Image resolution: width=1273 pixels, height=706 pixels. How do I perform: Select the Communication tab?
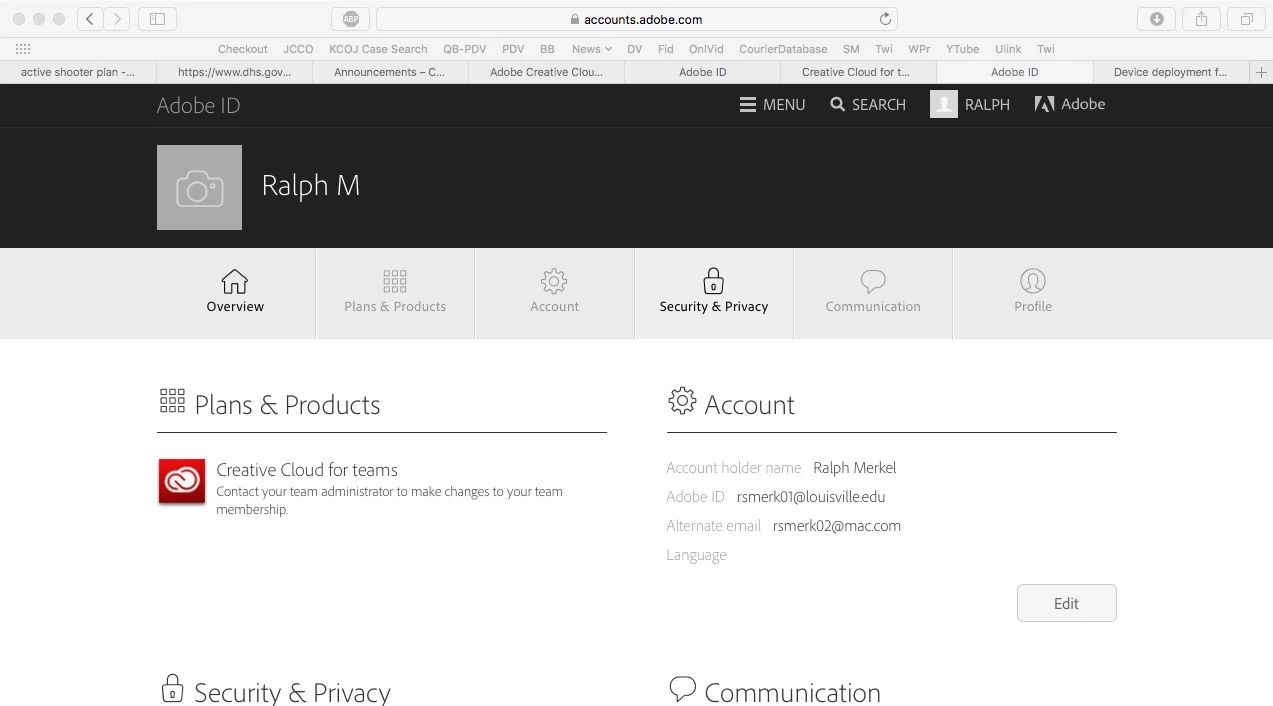click(x=873, y=293)
